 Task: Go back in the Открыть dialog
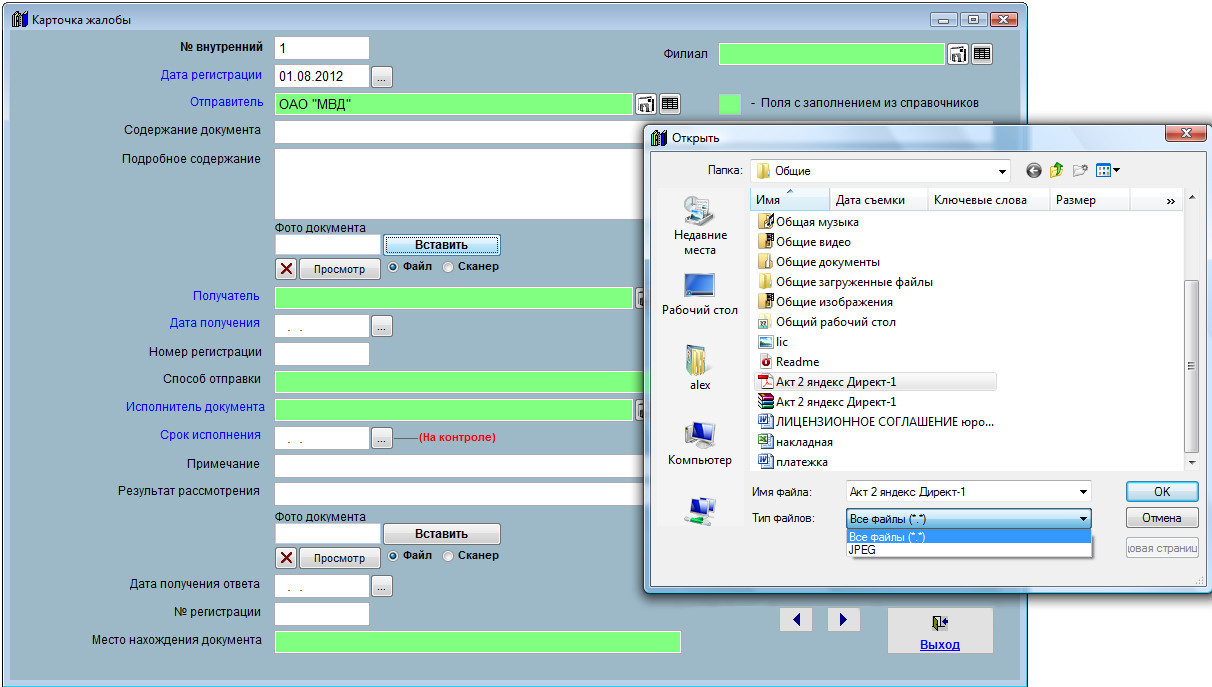1034,170
